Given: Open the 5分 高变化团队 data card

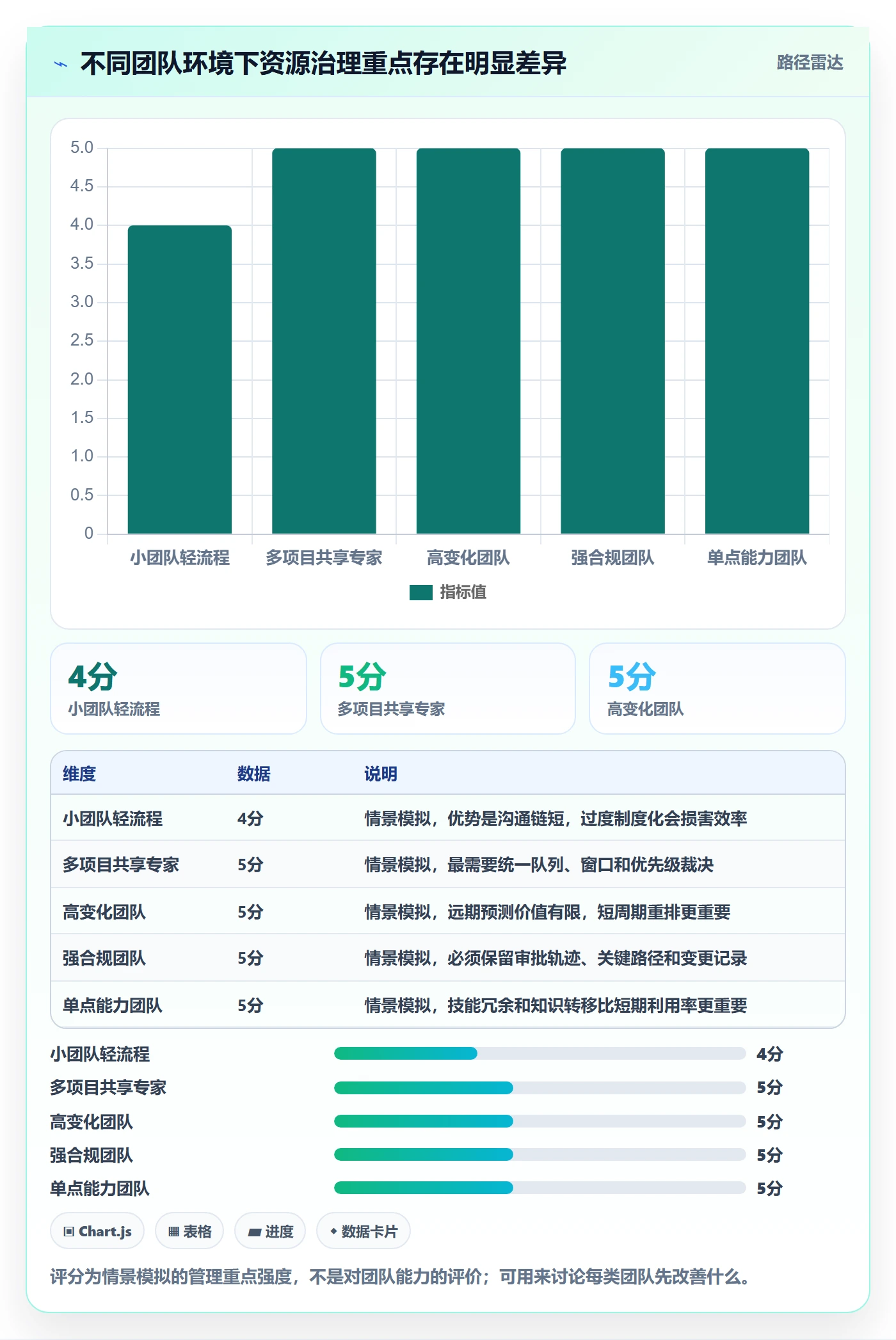Looking at the screenshot, I should click(x=717, y=689).
